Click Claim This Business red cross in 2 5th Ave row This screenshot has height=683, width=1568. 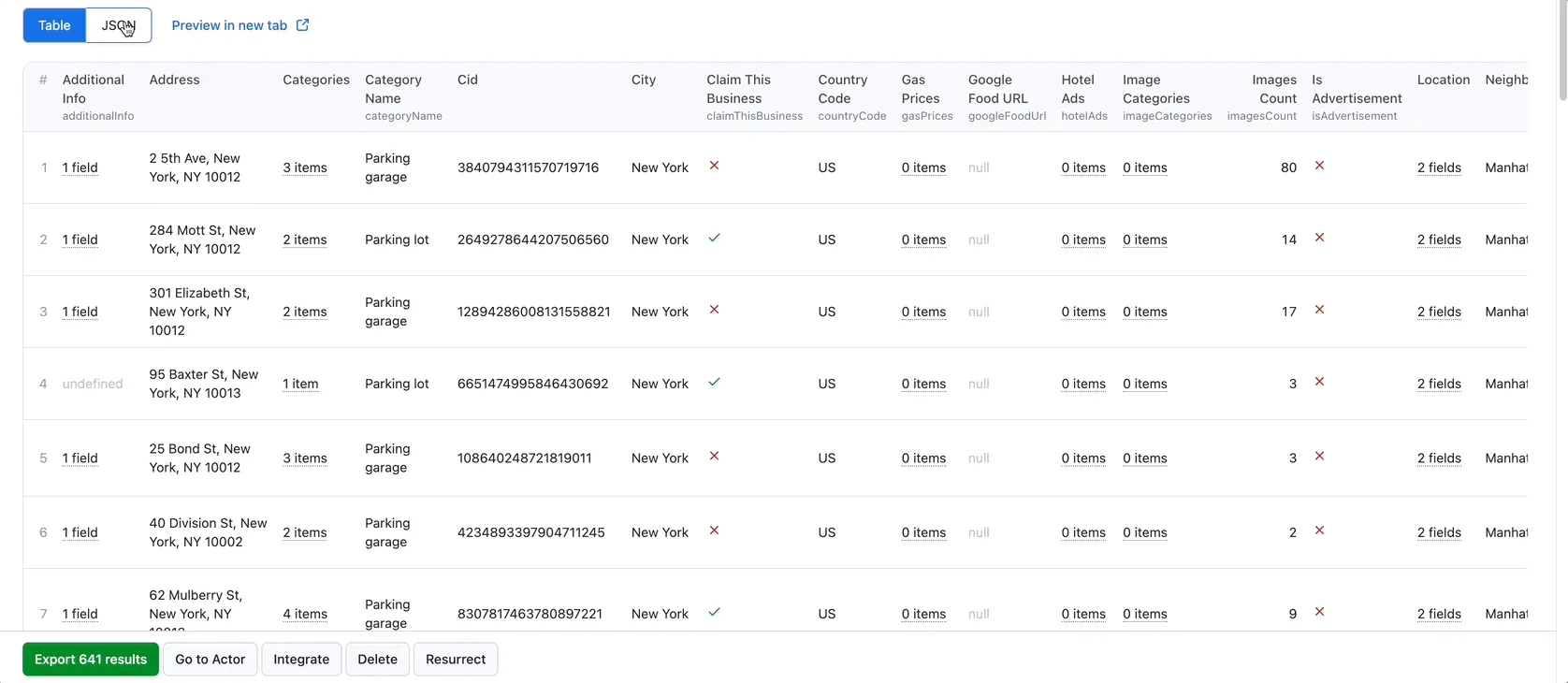(714, 166)
